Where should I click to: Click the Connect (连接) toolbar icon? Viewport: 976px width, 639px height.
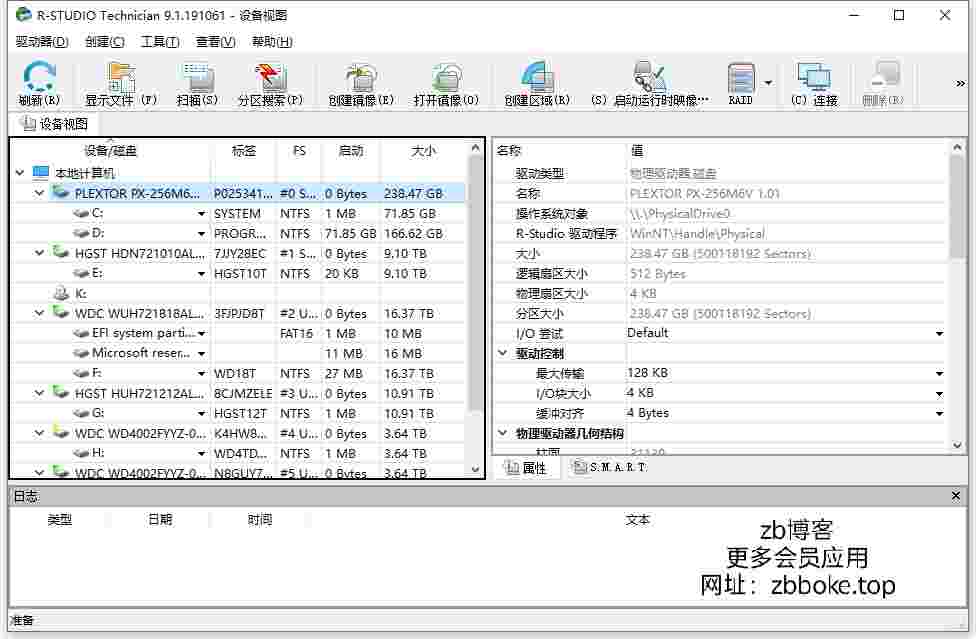(x=814, y=77)
